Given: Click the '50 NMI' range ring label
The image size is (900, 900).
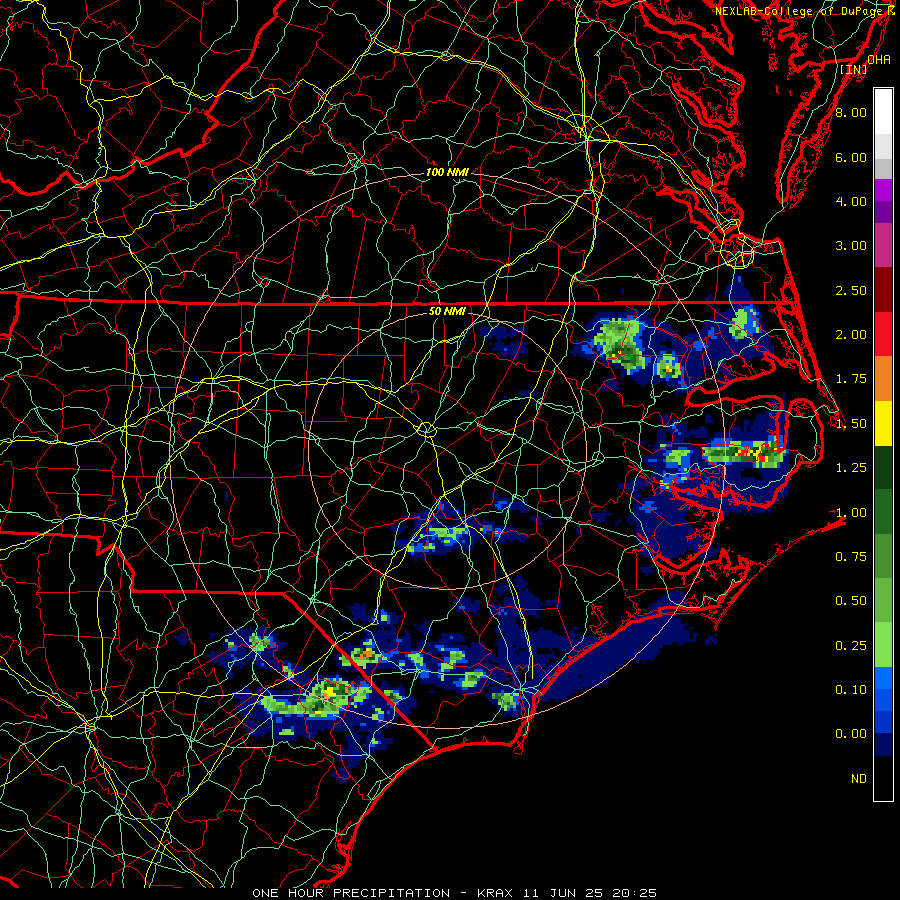Looking at the screenshot, I should [x=447, y=311].
